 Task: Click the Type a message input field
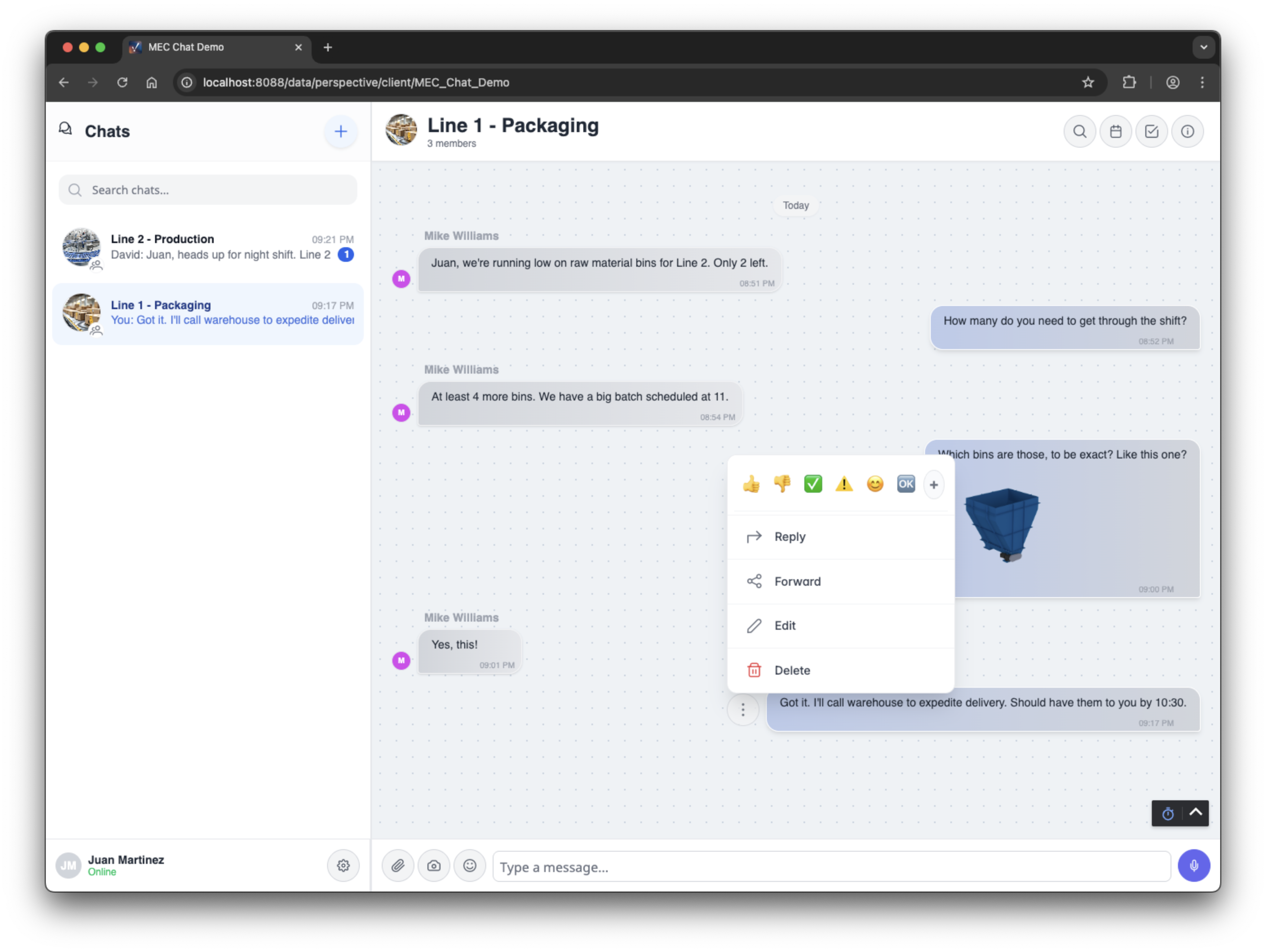point(830,867)
